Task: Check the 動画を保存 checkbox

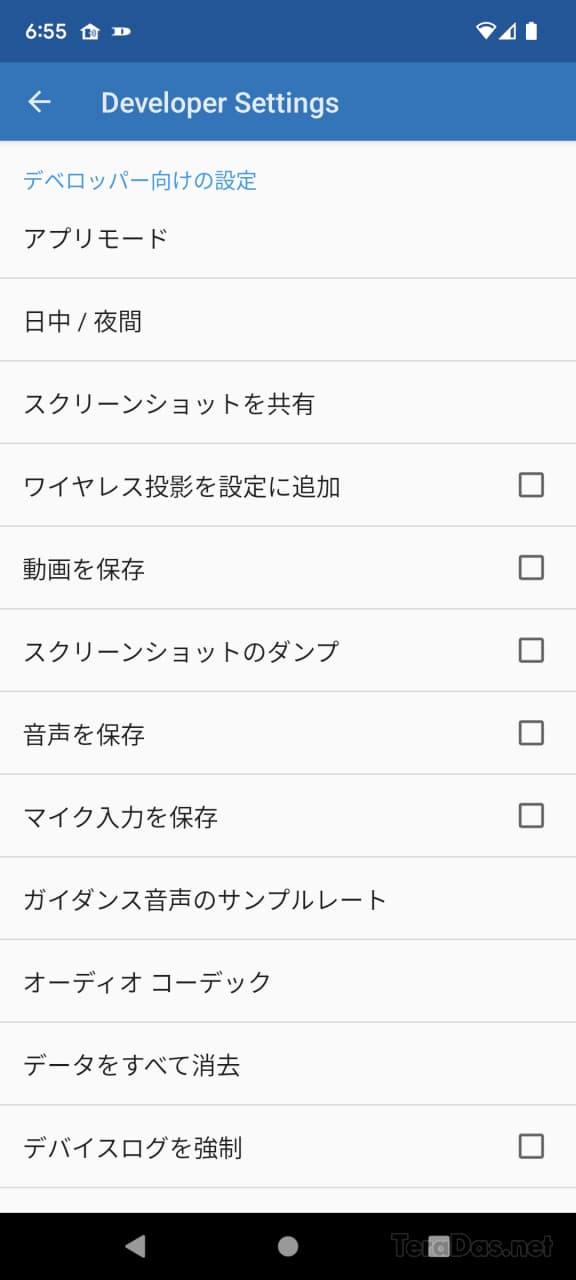Action: pos(531,568)
